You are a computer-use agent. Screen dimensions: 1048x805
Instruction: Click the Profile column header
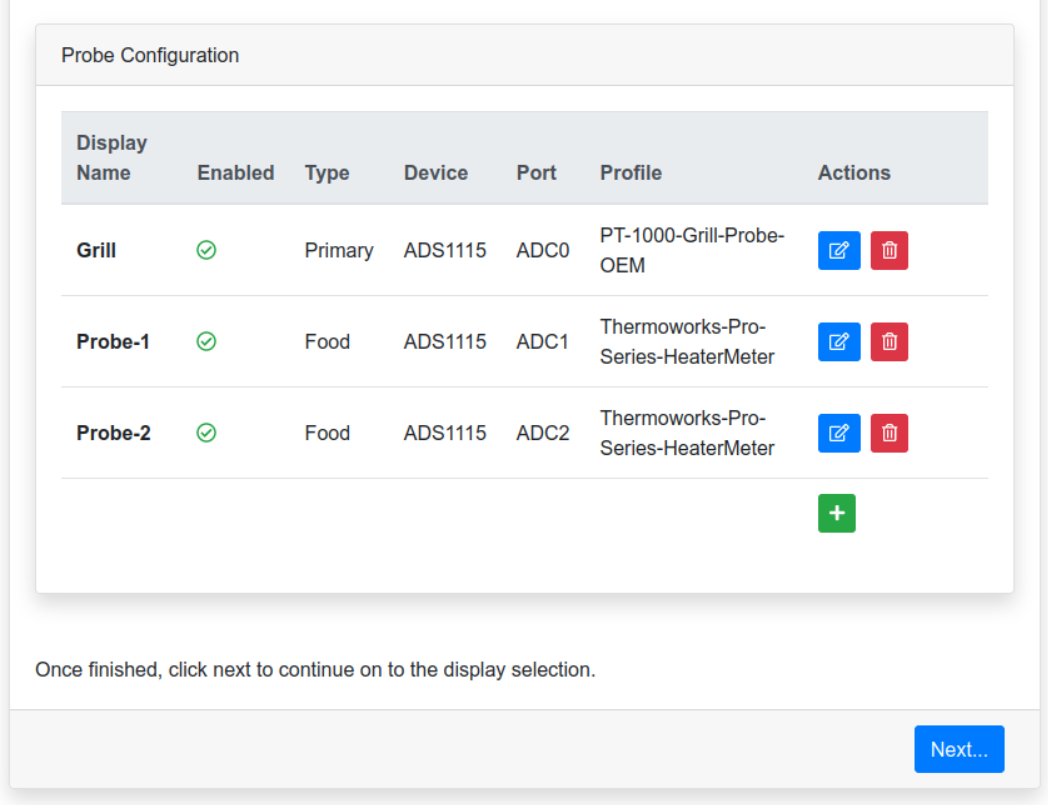(x=630, y=173)
